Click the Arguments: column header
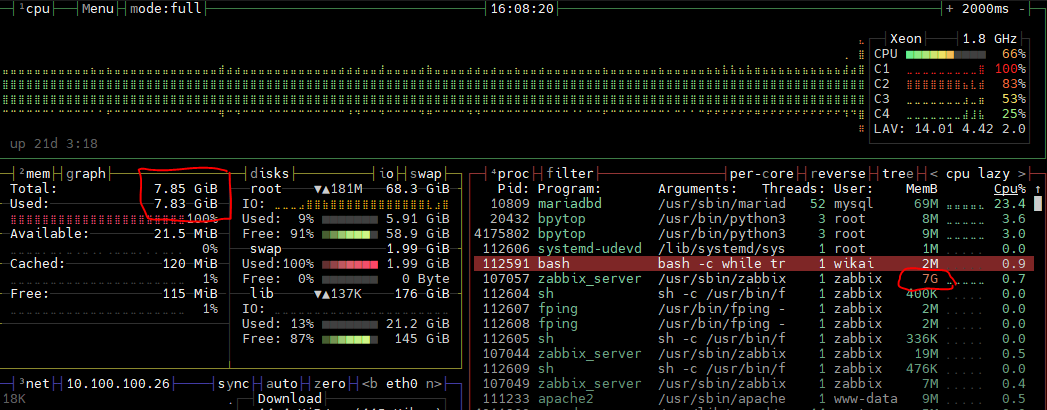1047x410 pixels. [x=698, y=189]
